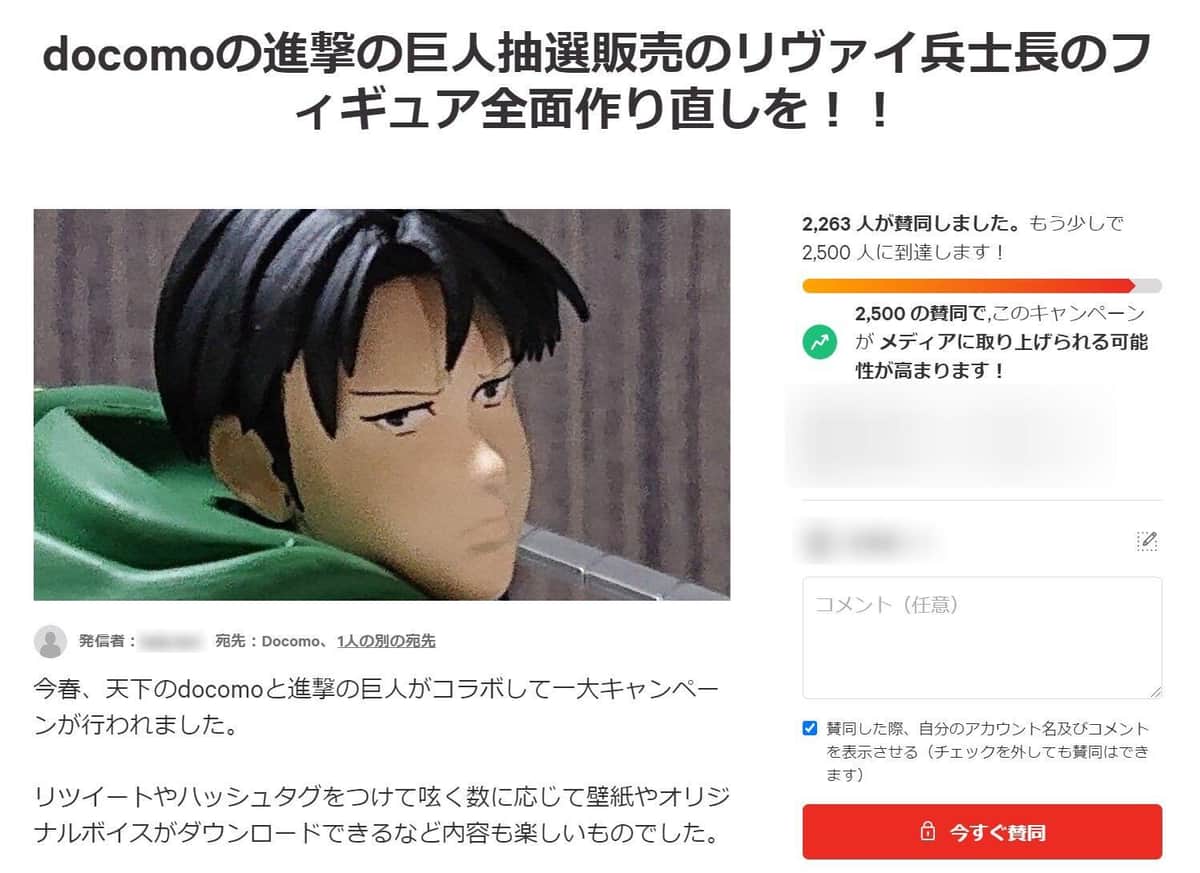
Task: Click the paragraph beginning リツイートやハッシュタグ
Action: (381, 815)
